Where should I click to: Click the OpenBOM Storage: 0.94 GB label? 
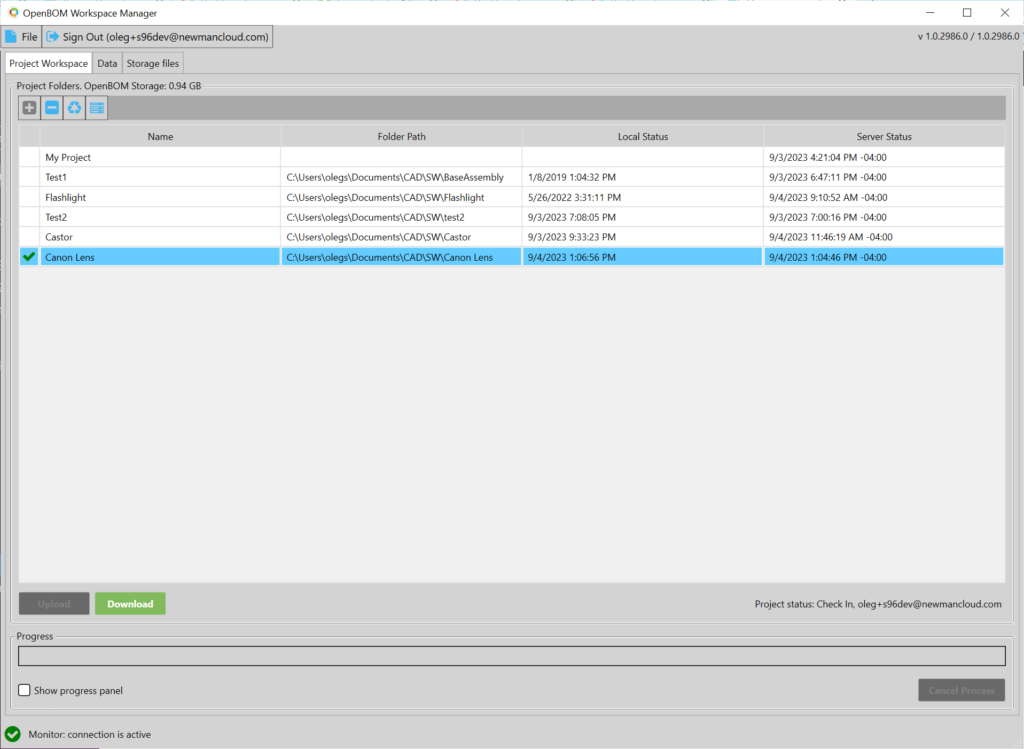coord(142,86)
